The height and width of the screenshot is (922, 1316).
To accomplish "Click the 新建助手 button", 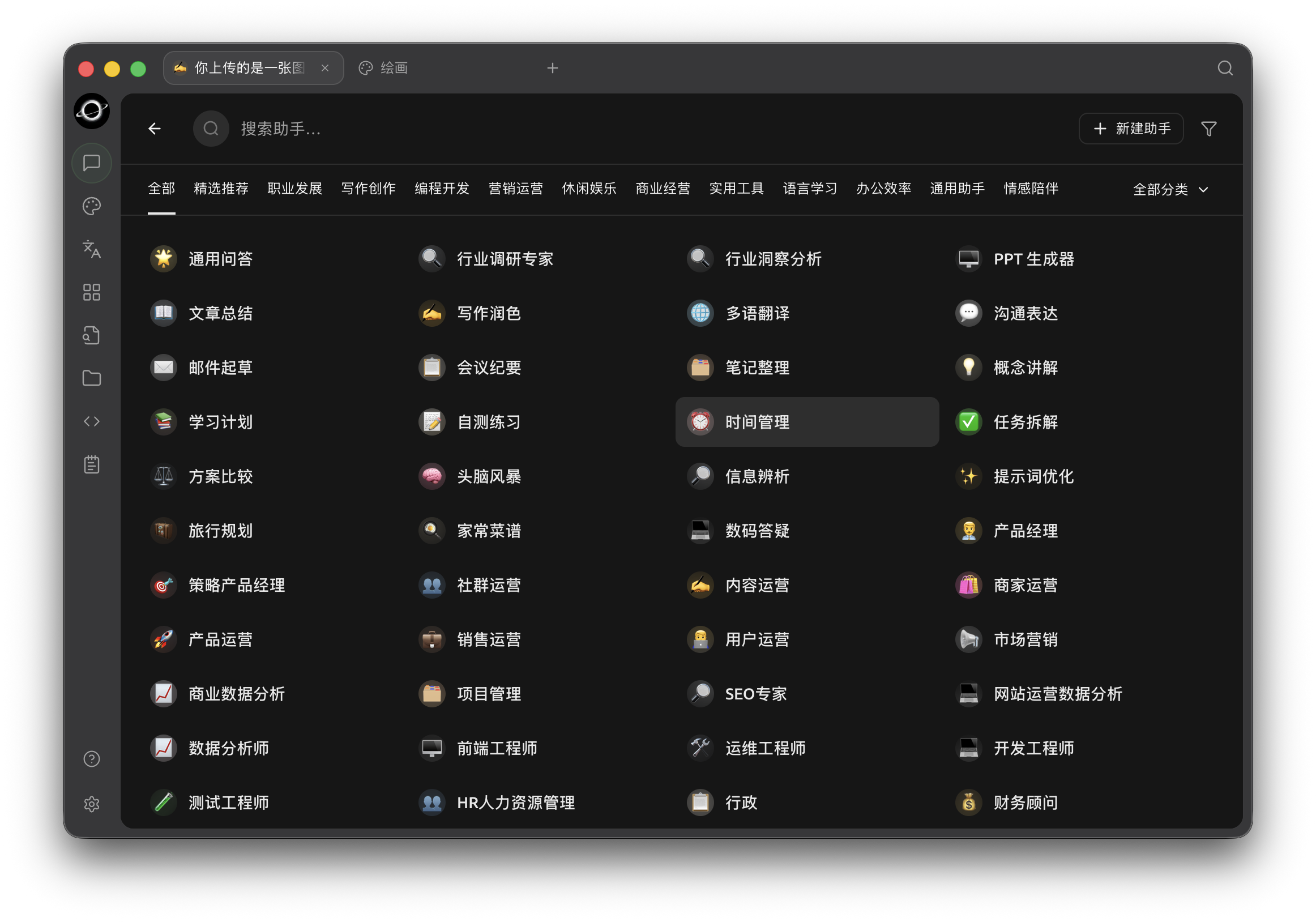I will (1131, 129).
